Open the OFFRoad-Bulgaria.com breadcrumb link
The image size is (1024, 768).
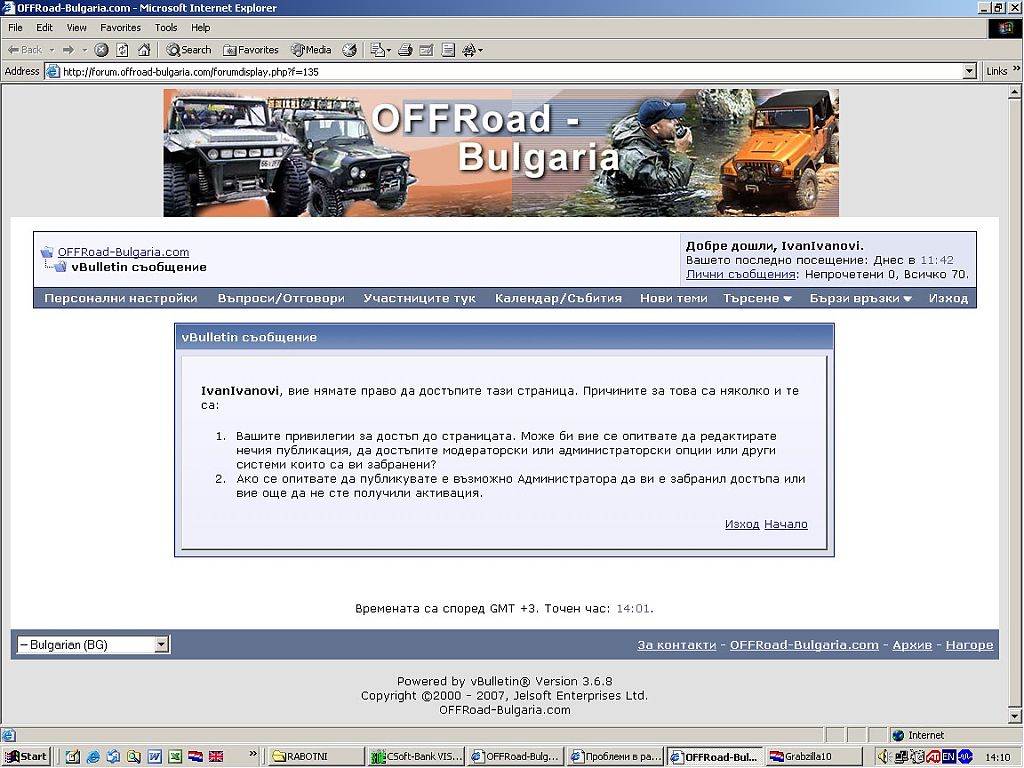coord(123,252)
